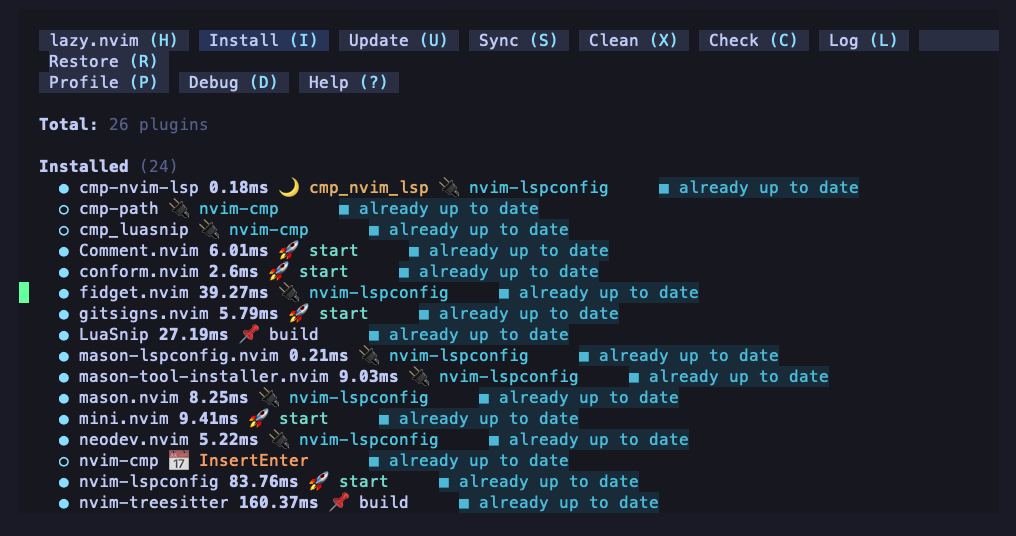Click the pin icon on LuaSnip row
Image resolution: width=1016 pixels, height=536 pixels.
pyautogui.click(x=249, y=334)
